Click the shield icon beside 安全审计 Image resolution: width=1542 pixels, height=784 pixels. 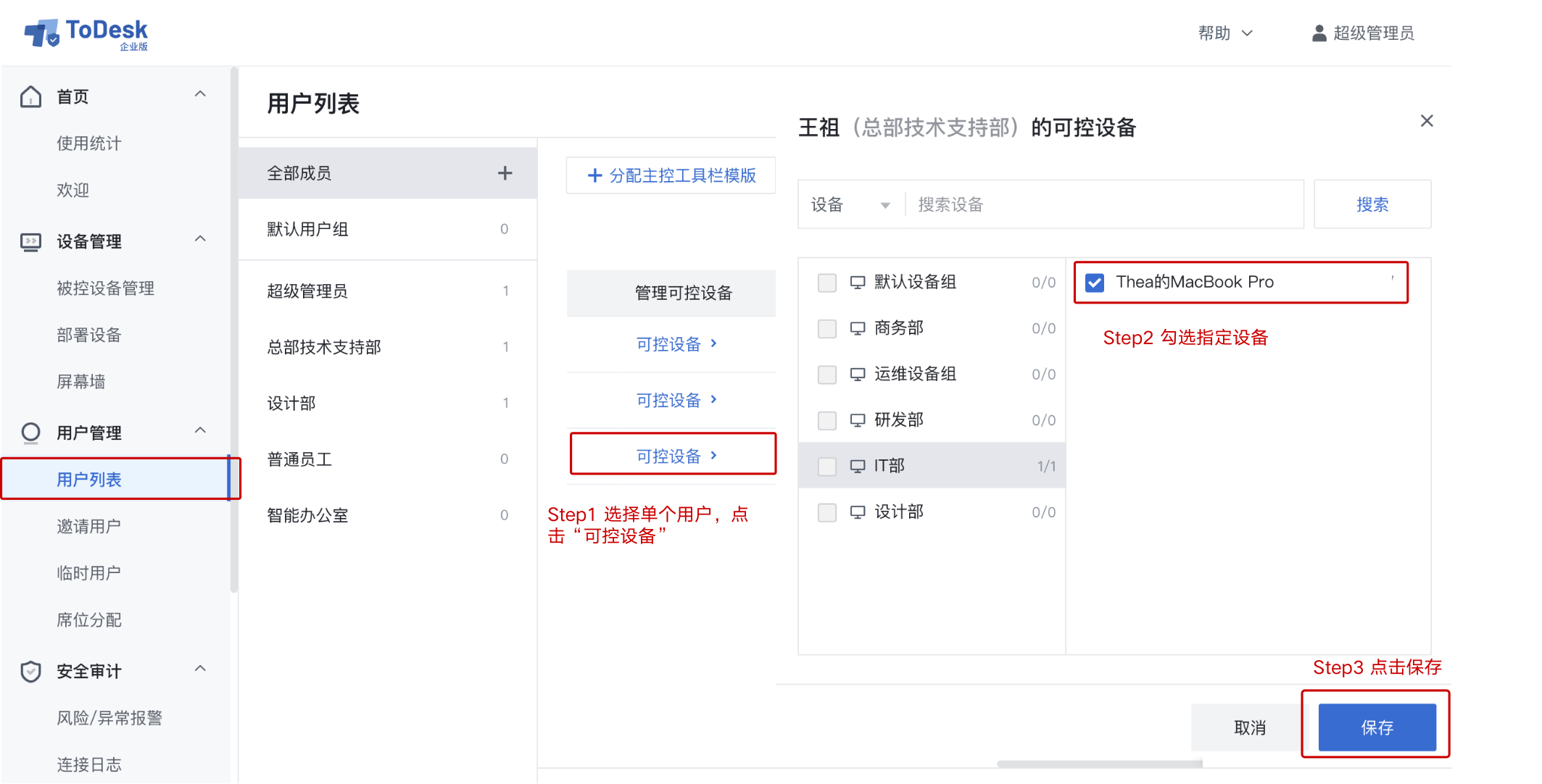(x=31, y=671)
